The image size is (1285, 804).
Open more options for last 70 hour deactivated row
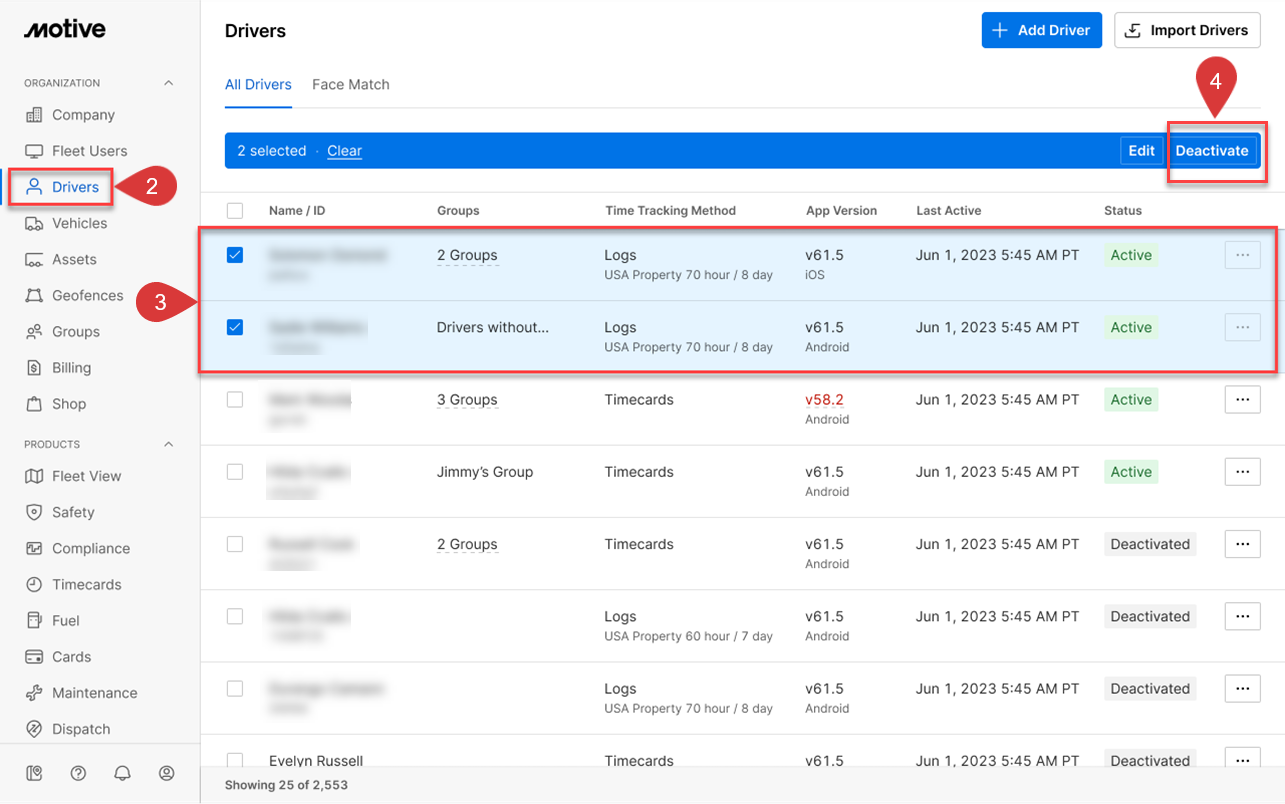pos(1242,688)
